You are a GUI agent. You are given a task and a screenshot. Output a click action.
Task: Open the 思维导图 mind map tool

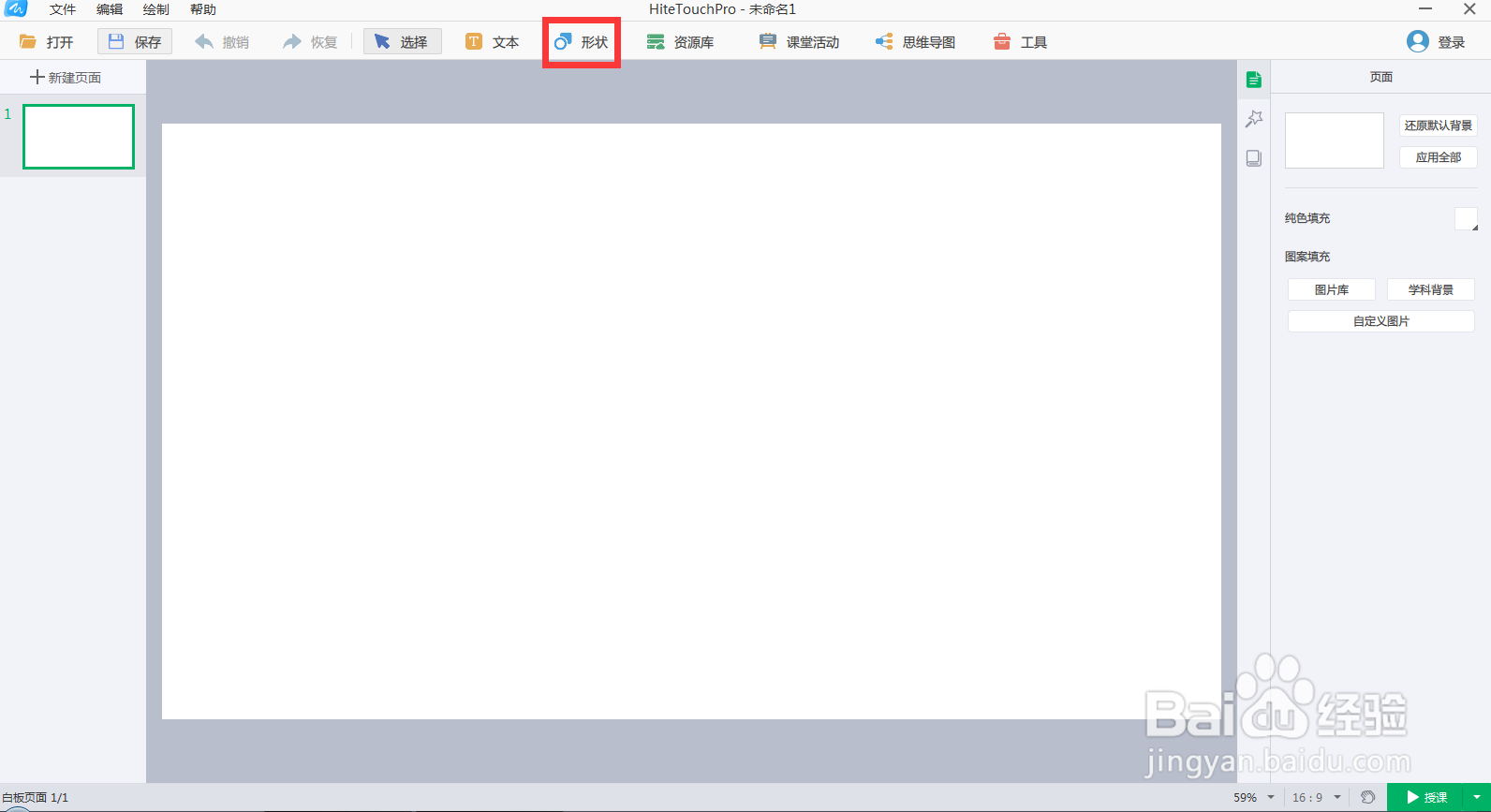point(915,42)
